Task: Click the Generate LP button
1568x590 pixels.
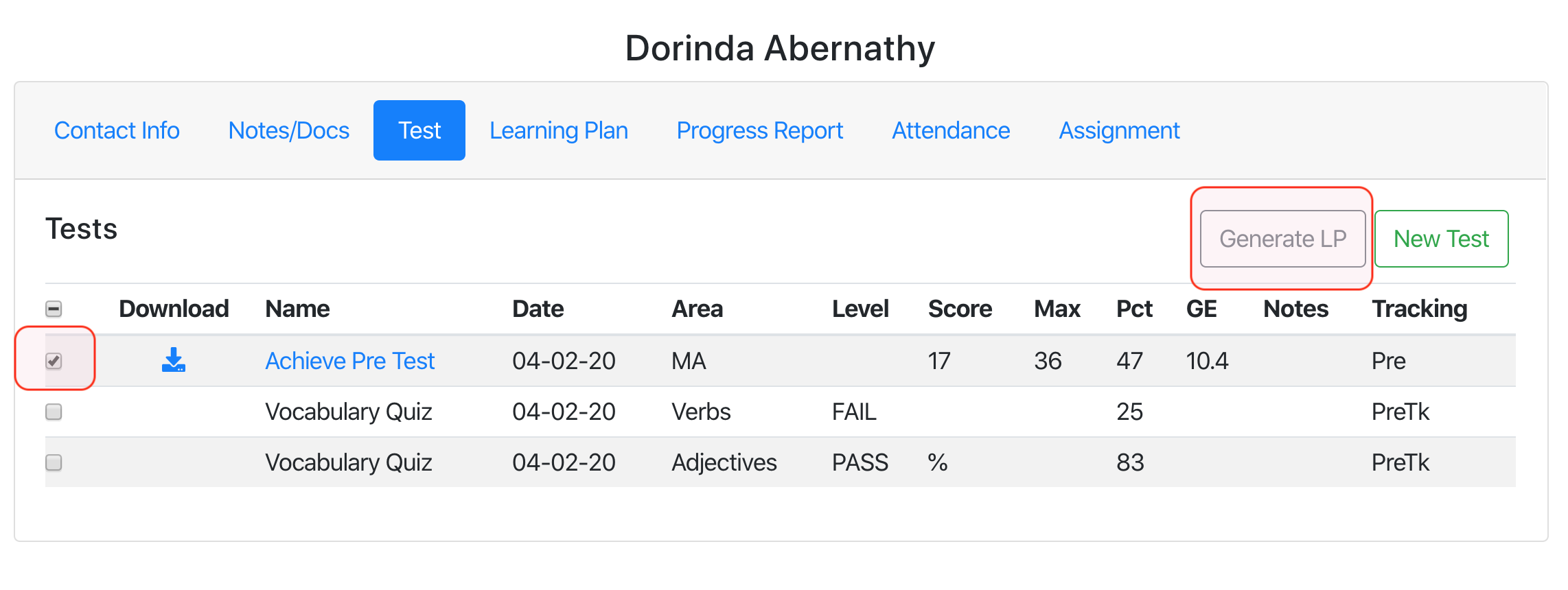Action: click(x=1282, y=239)
